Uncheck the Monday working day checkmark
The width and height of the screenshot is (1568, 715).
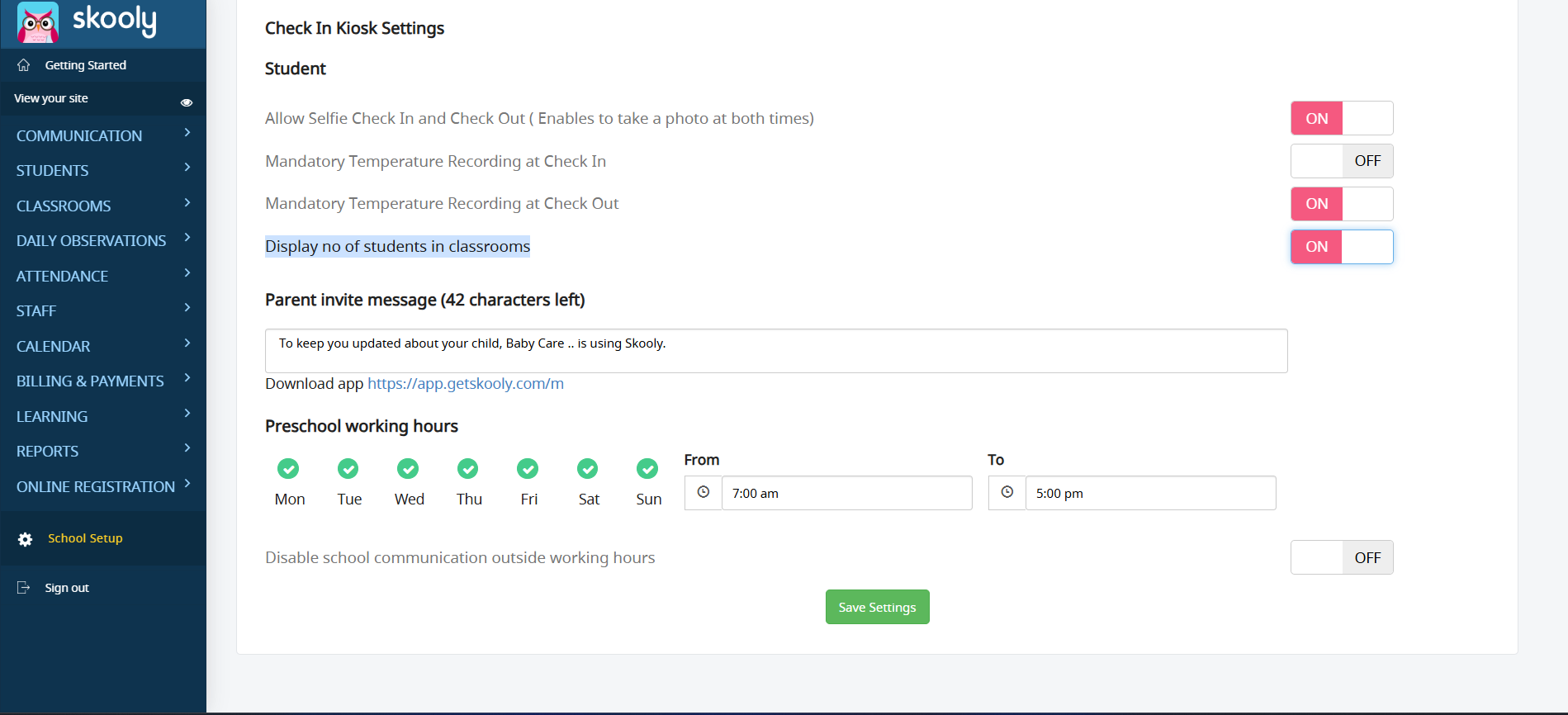point(288,469)
